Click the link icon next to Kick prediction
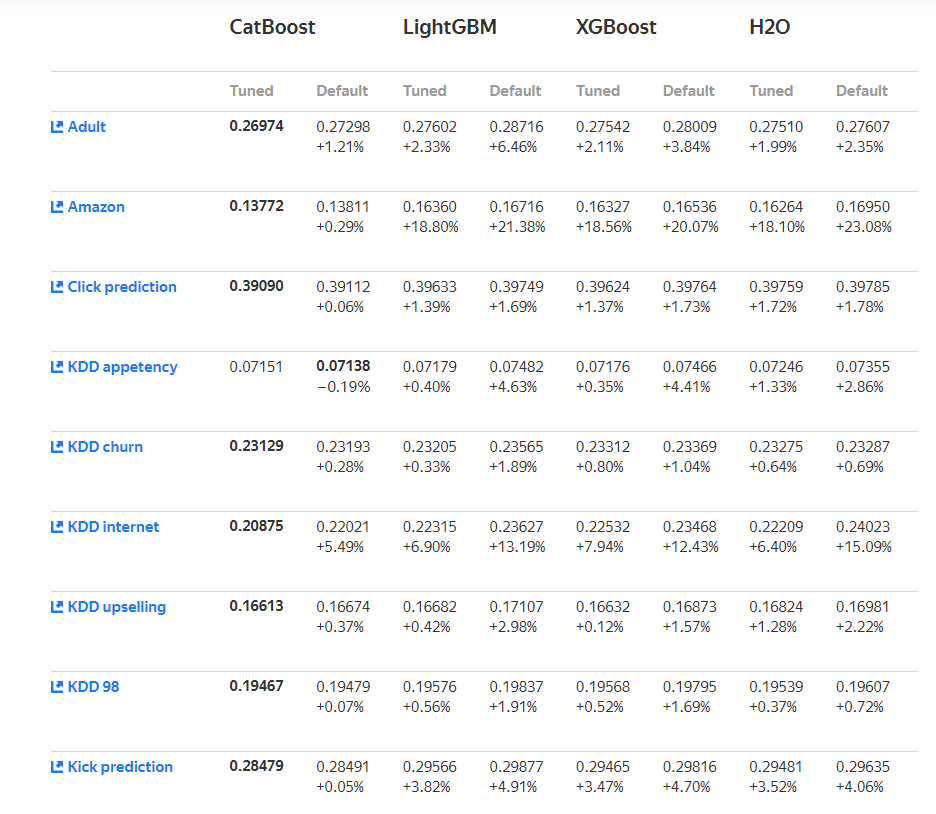 [57, 767]
